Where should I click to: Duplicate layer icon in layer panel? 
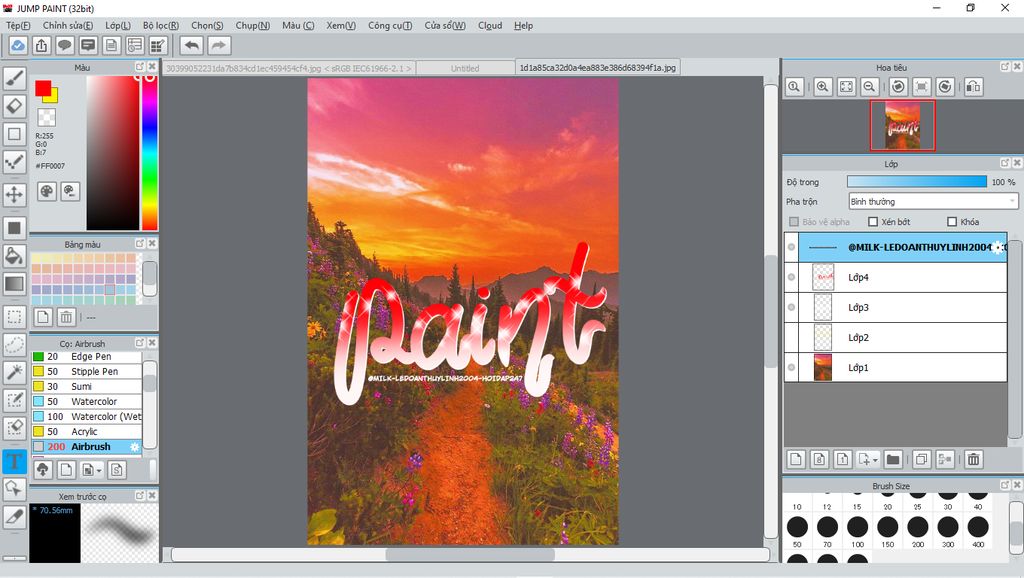tap(921, 460)
